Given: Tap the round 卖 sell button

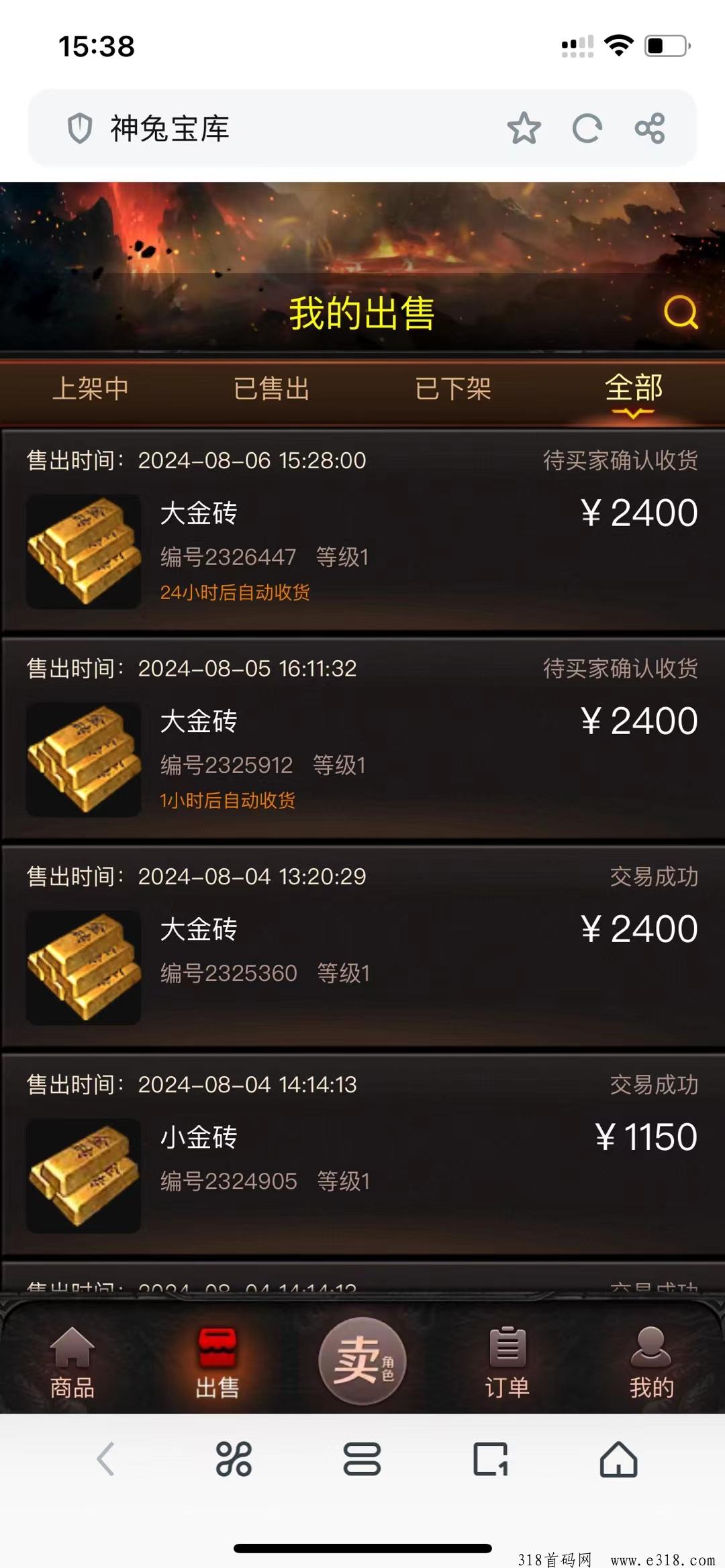Looking at the screenshot, I should (362, 1361).
